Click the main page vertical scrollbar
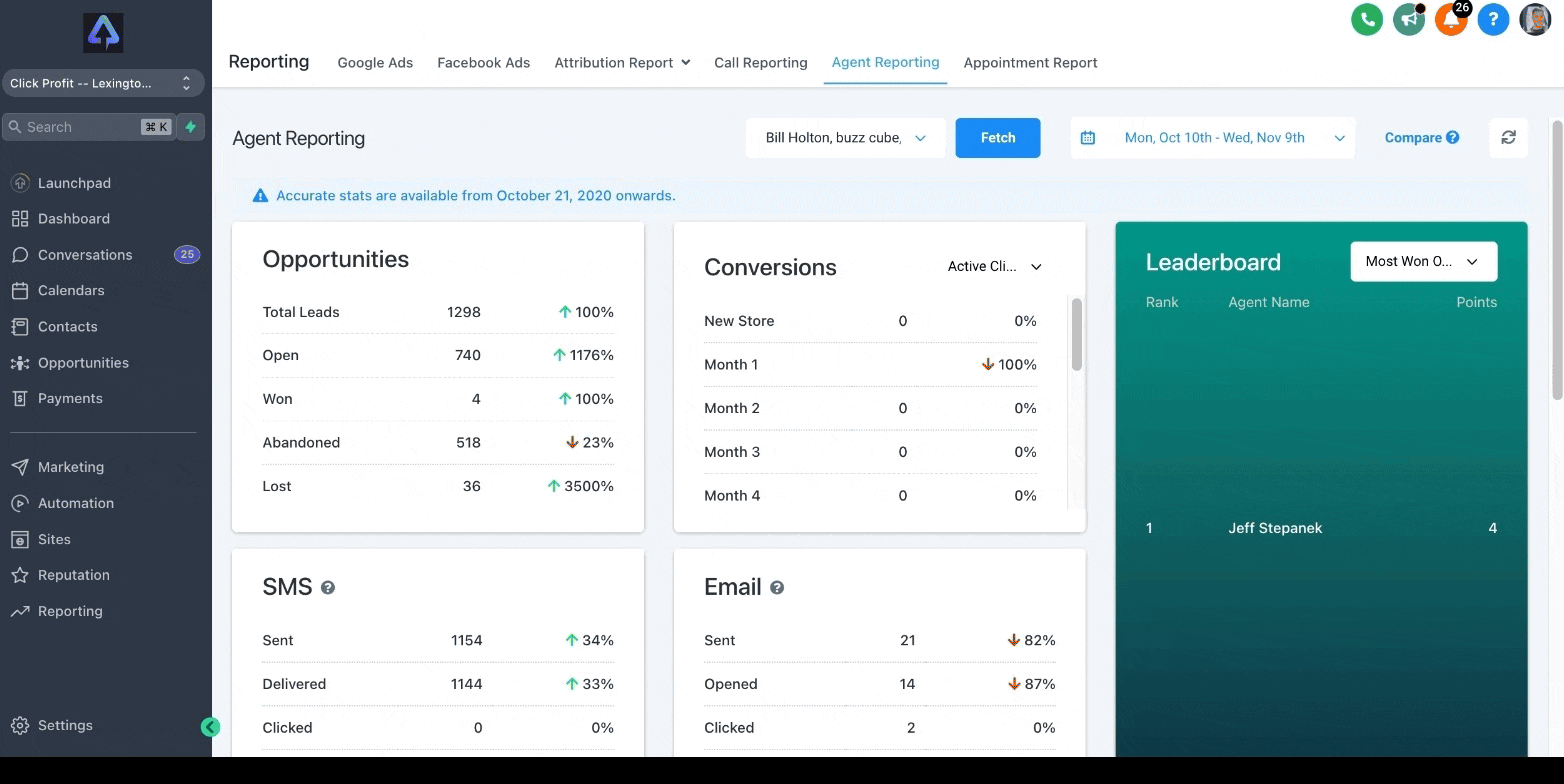1564x784 pixels. (x=1557, y=260)
